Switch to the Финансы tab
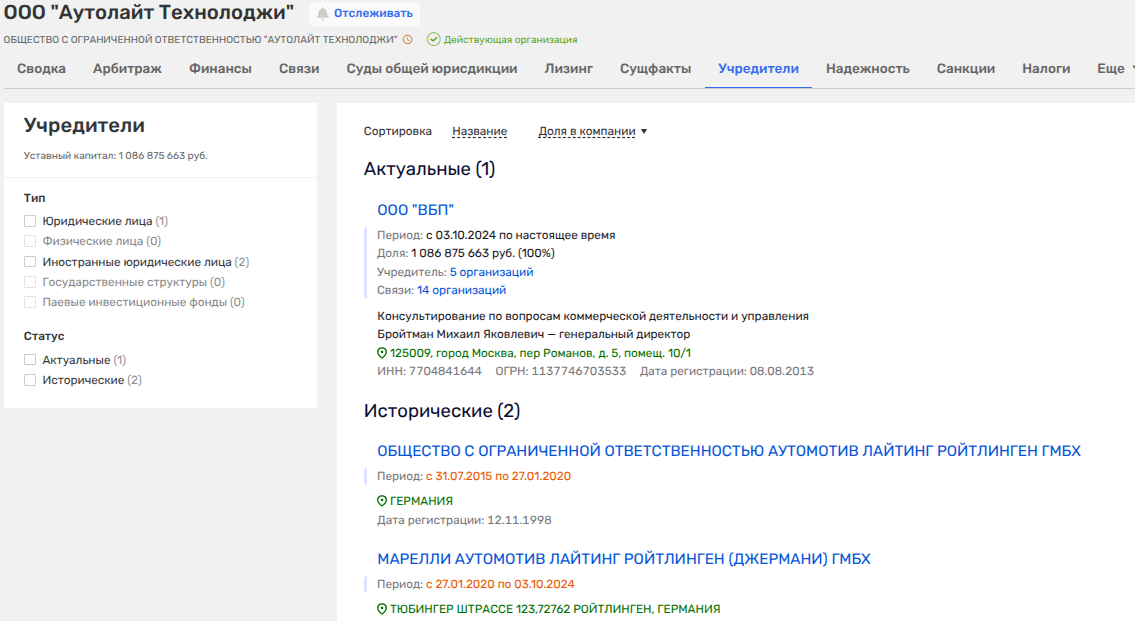 220,69
